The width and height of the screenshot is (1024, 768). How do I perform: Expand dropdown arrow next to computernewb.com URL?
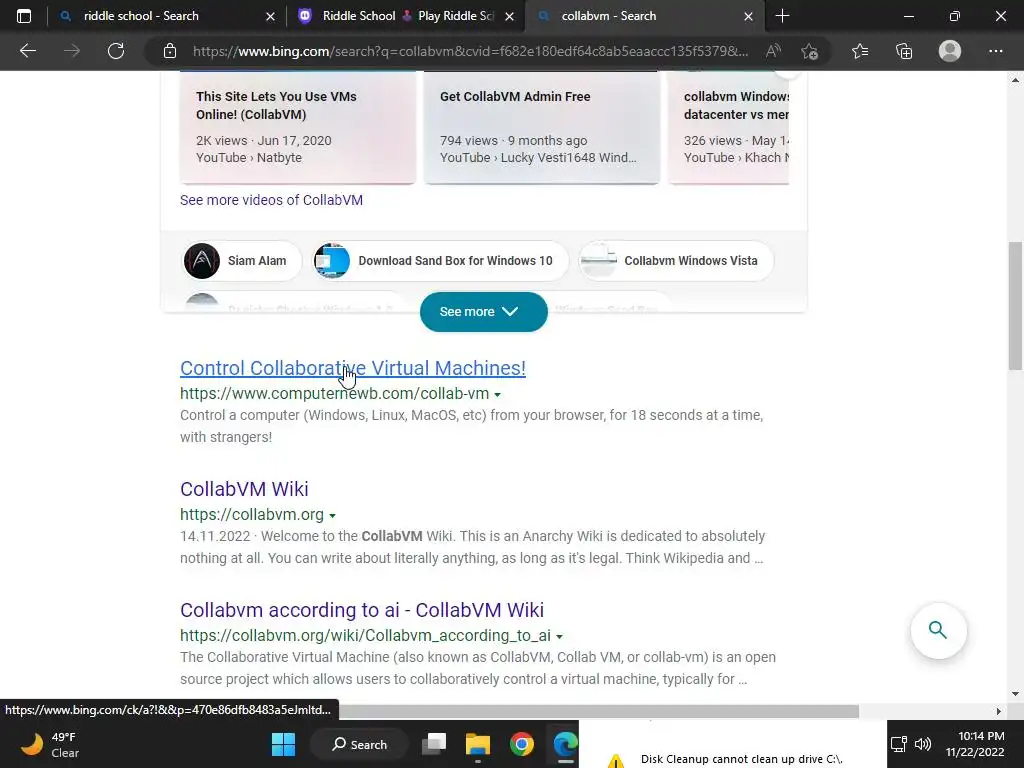click(498, 394)
